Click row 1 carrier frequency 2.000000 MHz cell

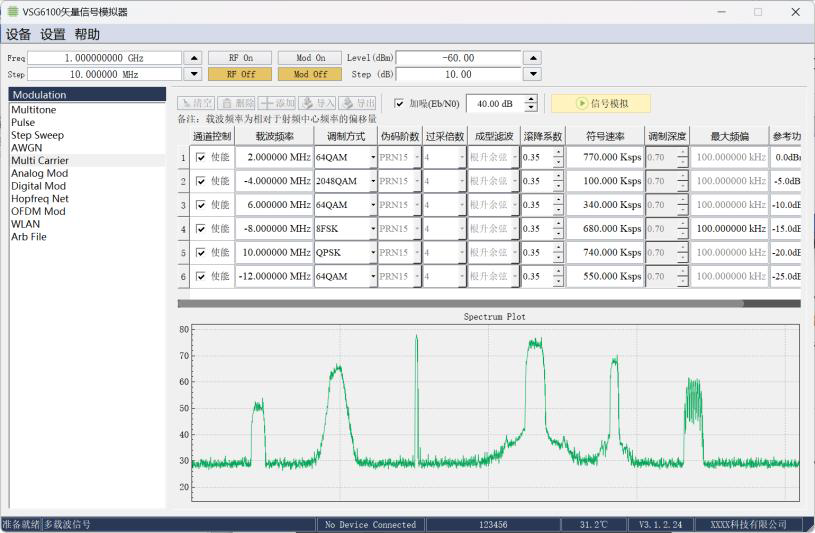(274, 157)
